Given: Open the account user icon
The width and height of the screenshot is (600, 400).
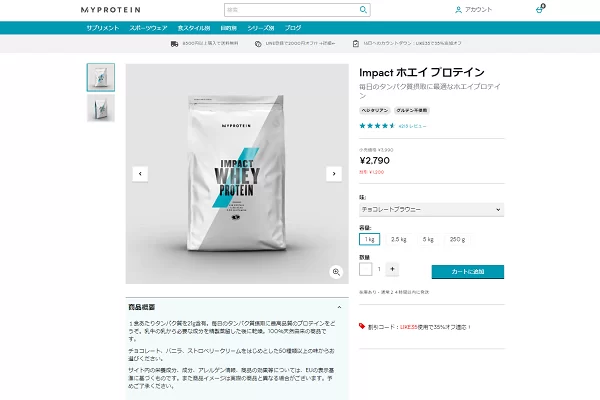Looking at the screenshot, I should (458, 10).
